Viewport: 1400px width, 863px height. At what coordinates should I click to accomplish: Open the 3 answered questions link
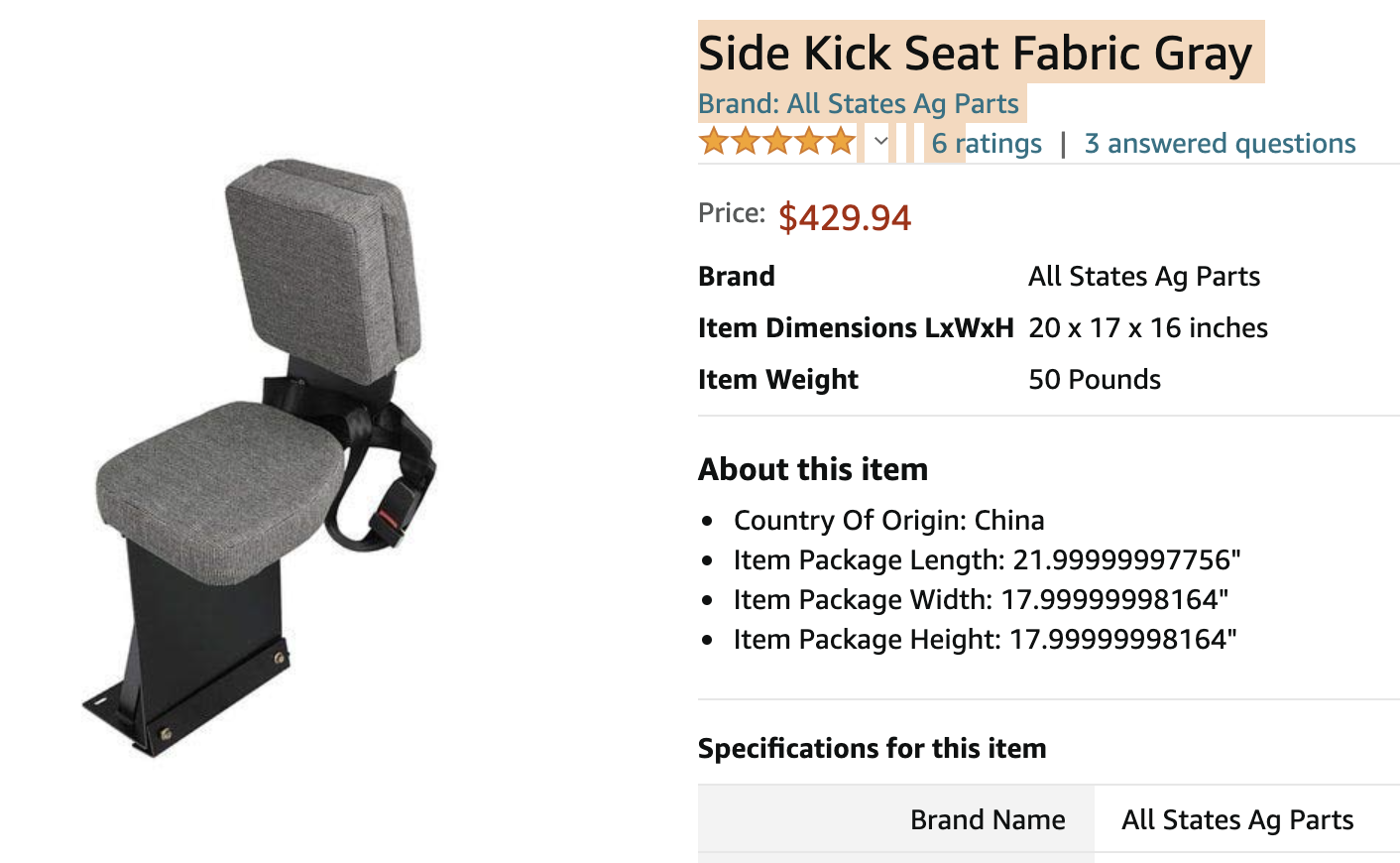[1220, 144]
